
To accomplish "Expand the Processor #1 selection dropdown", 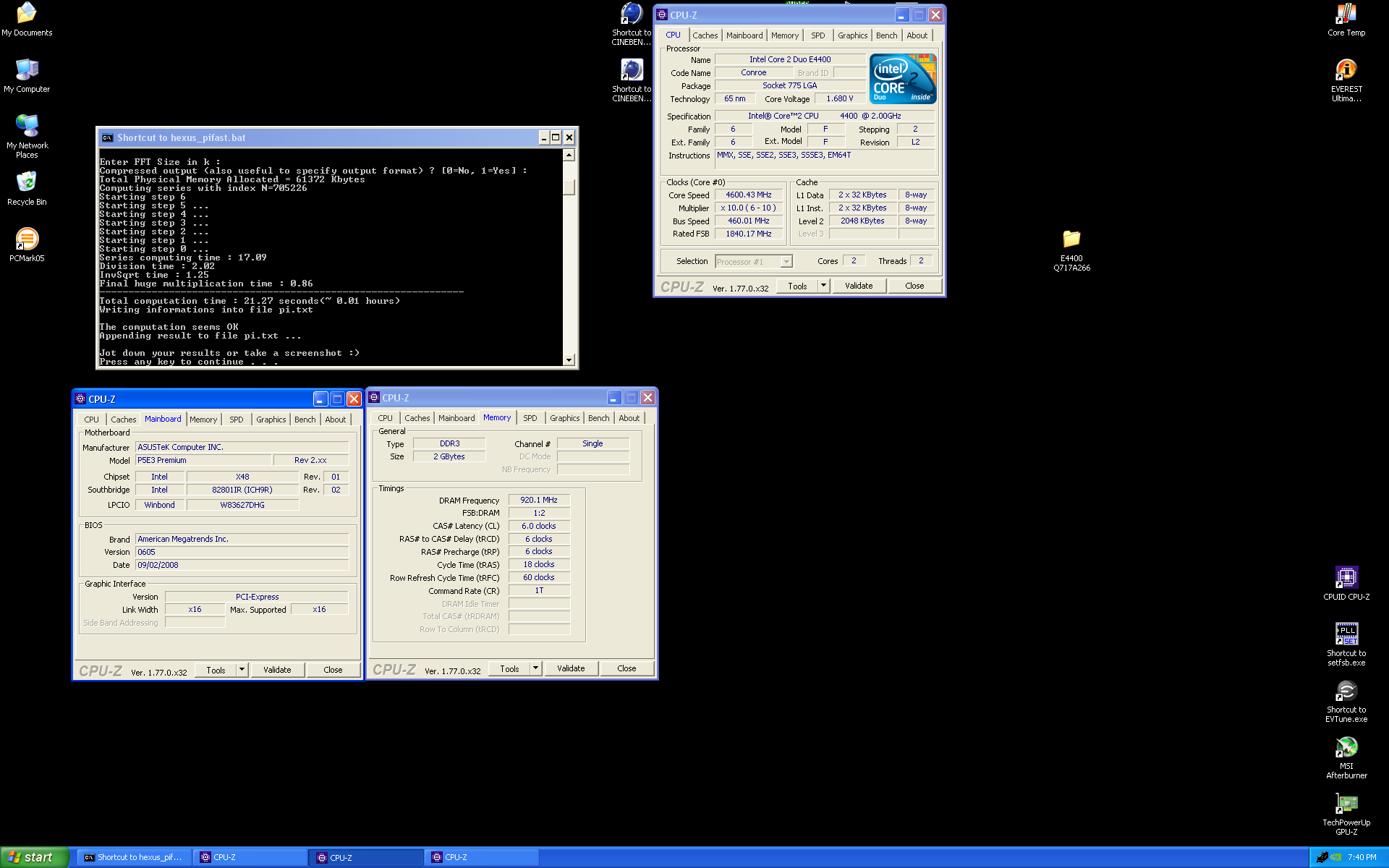I will coord(786,262).
